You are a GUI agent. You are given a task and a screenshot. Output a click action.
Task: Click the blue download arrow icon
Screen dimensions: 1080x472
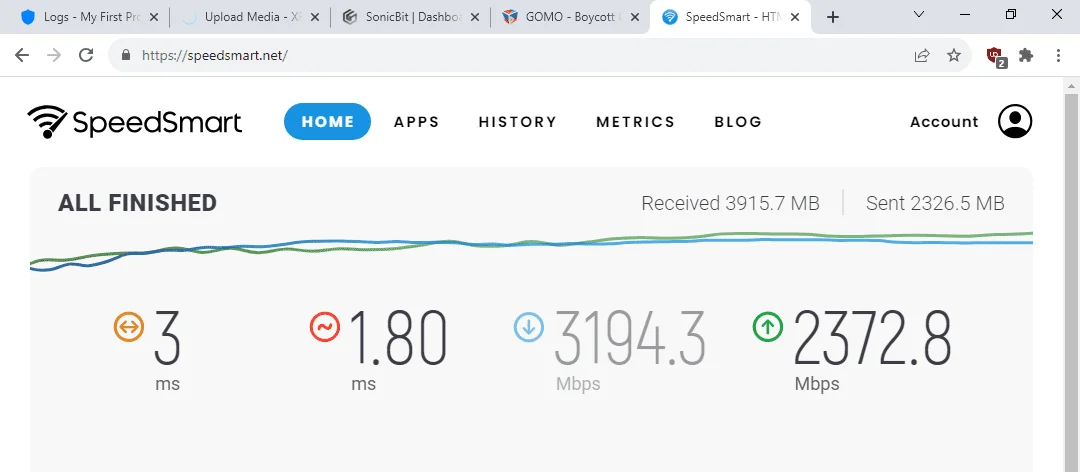tap(529, 327)
